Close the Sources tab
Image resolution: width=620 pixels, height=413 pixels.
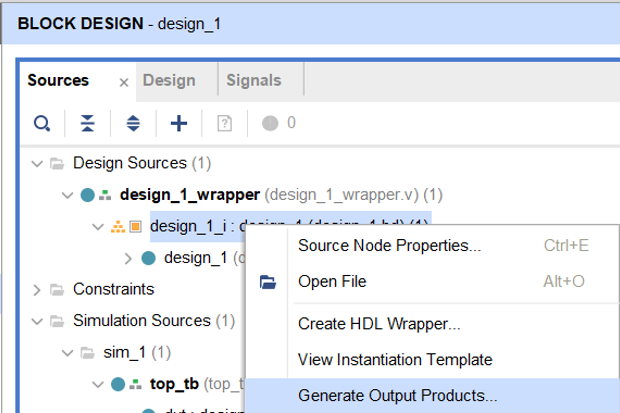(x=124, y=82)
